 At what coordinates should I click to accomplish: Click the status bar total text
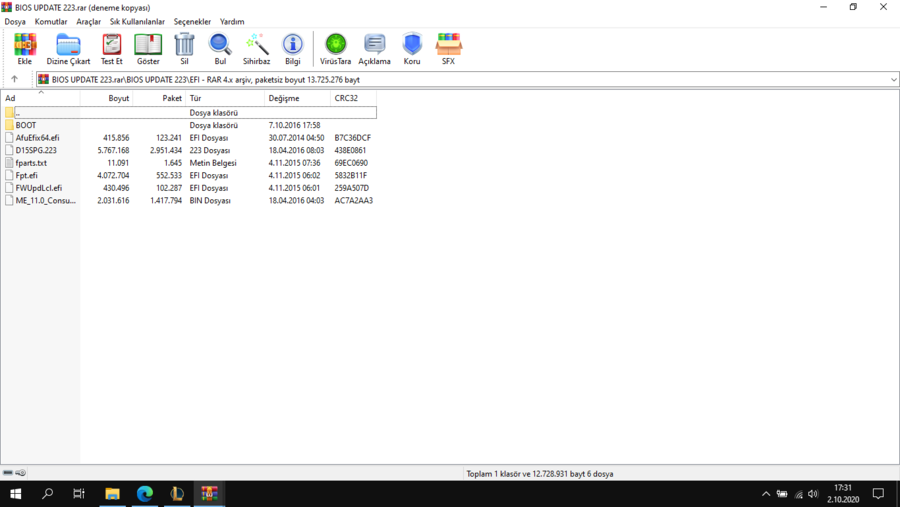(x=540, y=474)
